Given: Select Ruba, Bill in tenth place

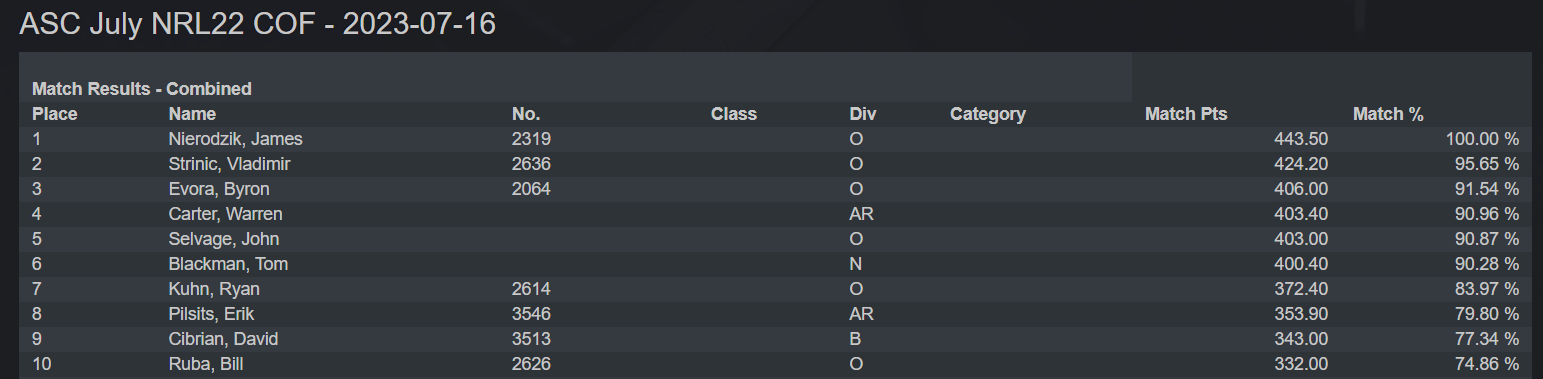Looking at the screenshot, I should [206, 364].
